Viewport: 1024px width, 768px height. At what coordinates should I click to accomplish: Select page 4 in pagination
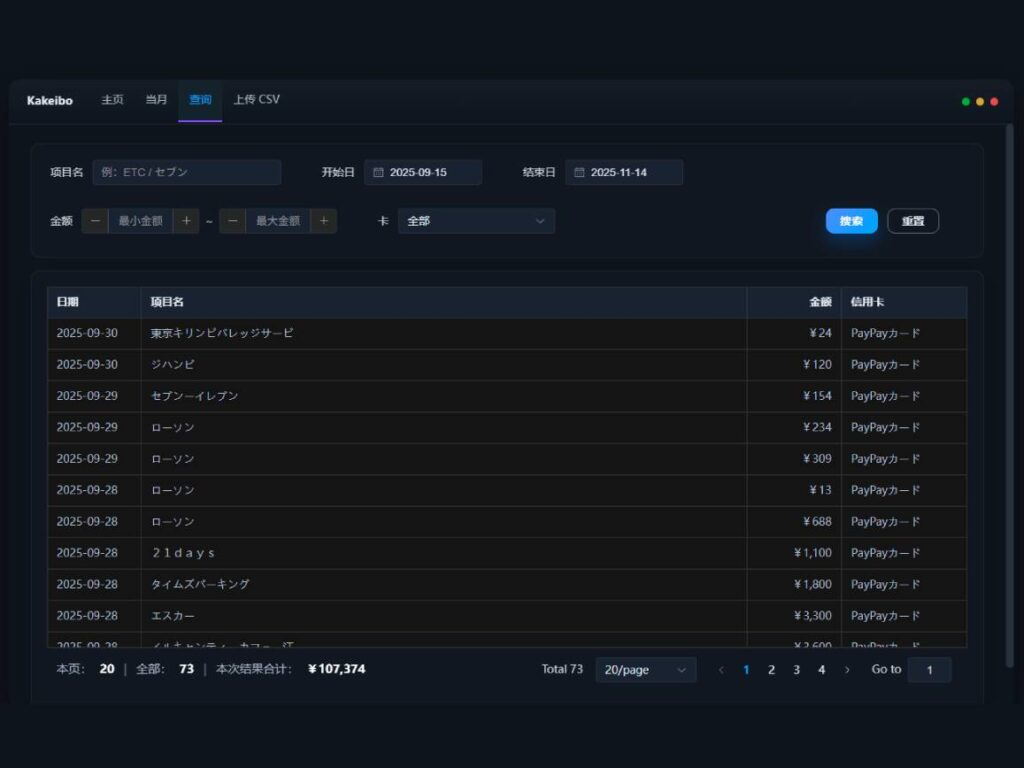click(821, 670)
